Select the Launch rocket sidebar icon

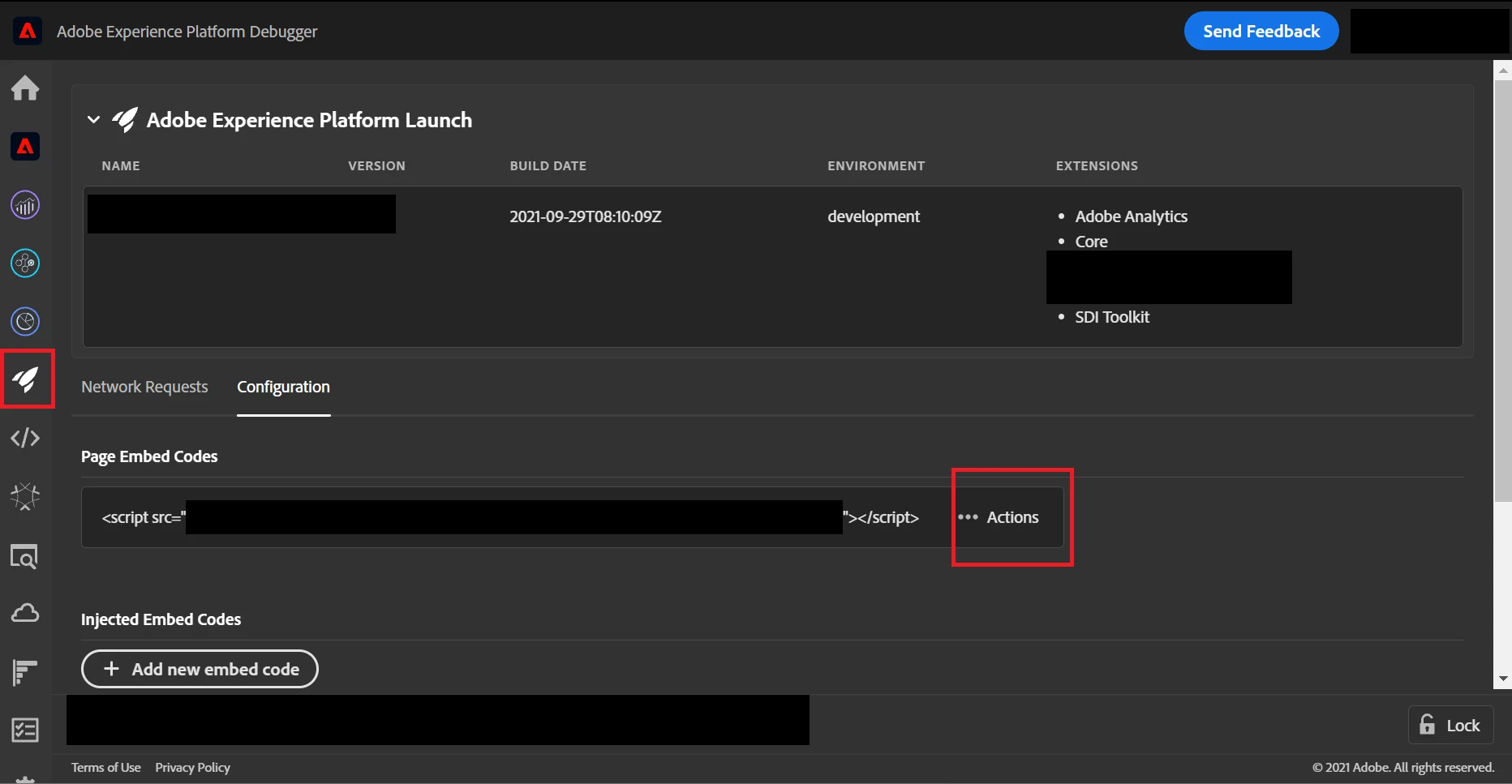[x=27, y=379]
